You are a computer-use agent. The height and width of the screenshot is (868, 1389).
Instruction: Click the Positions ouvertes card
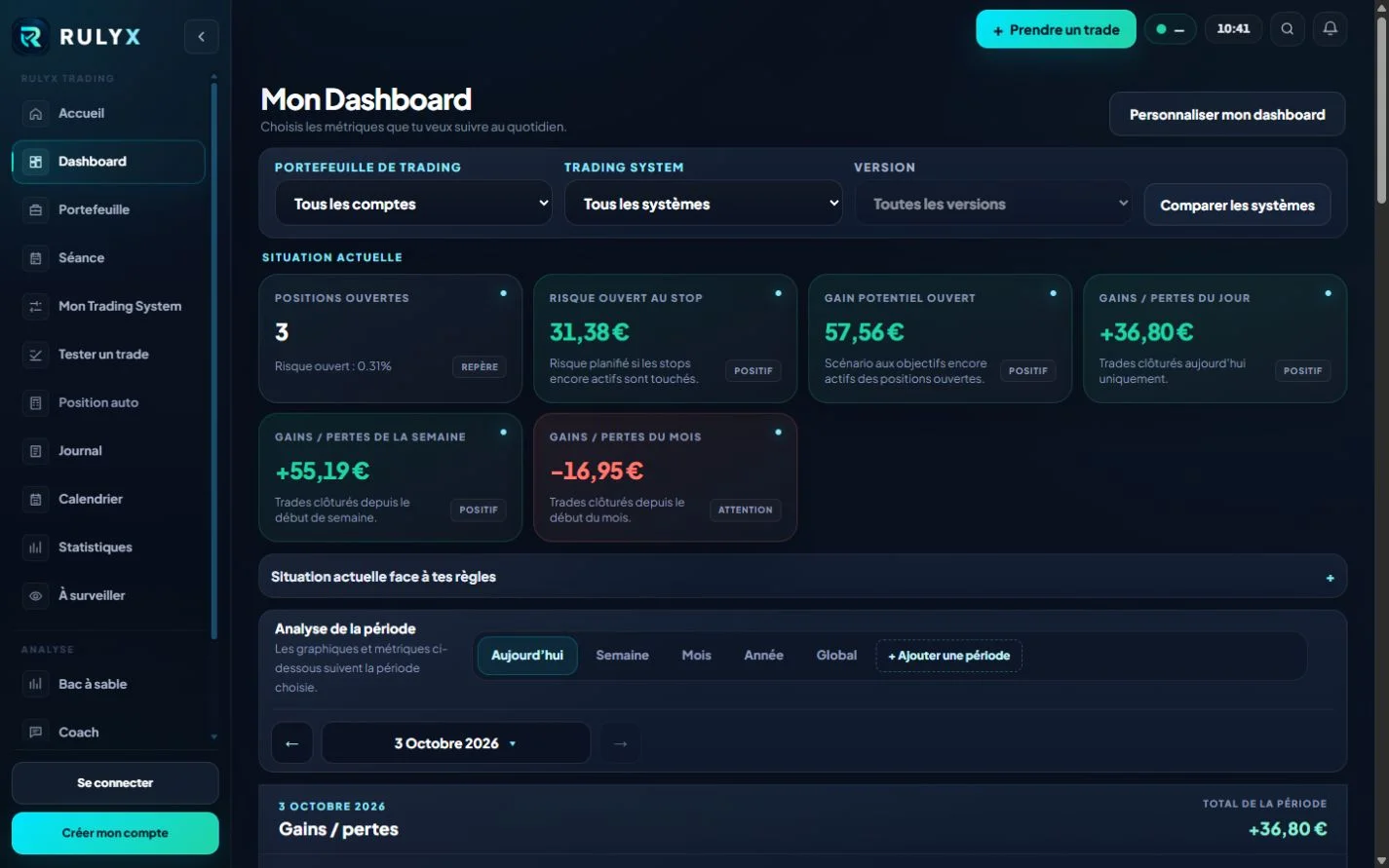[390, 338]
